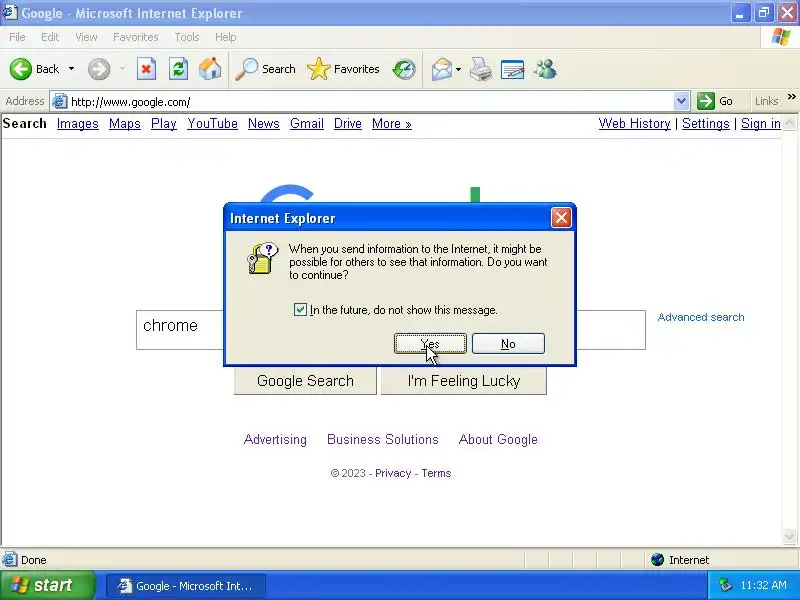
Task: Expand the Back button history dropdown arrow
Action: [x=71, y=69]
